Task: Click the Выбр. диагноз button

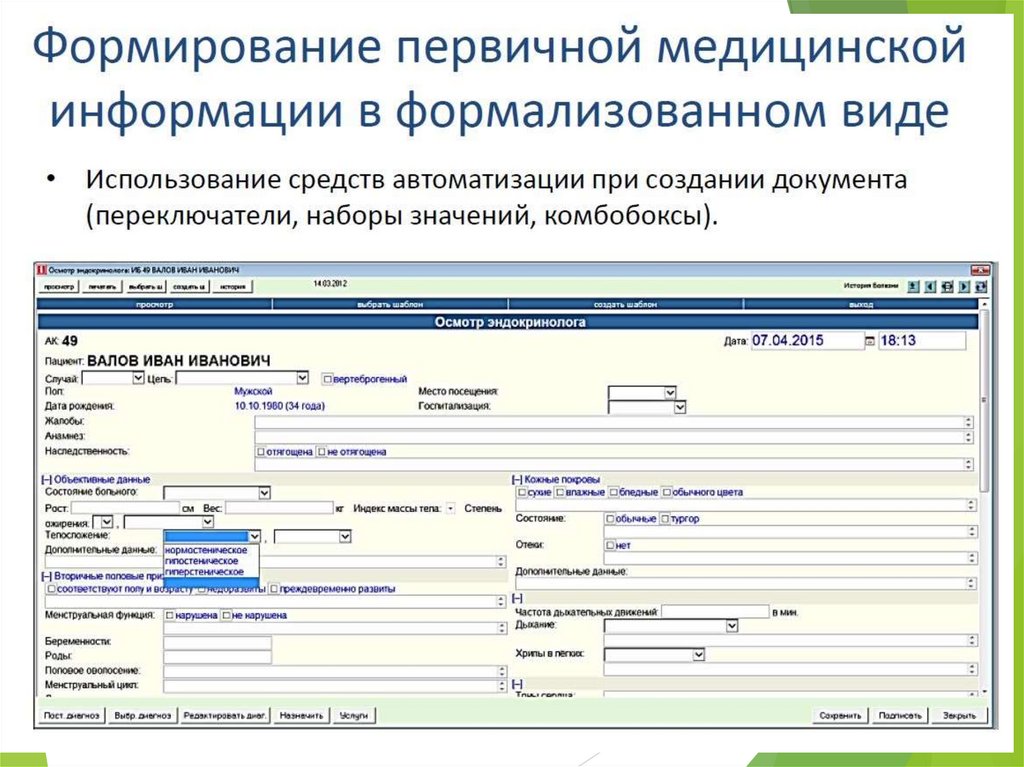Action: (142, 716)
